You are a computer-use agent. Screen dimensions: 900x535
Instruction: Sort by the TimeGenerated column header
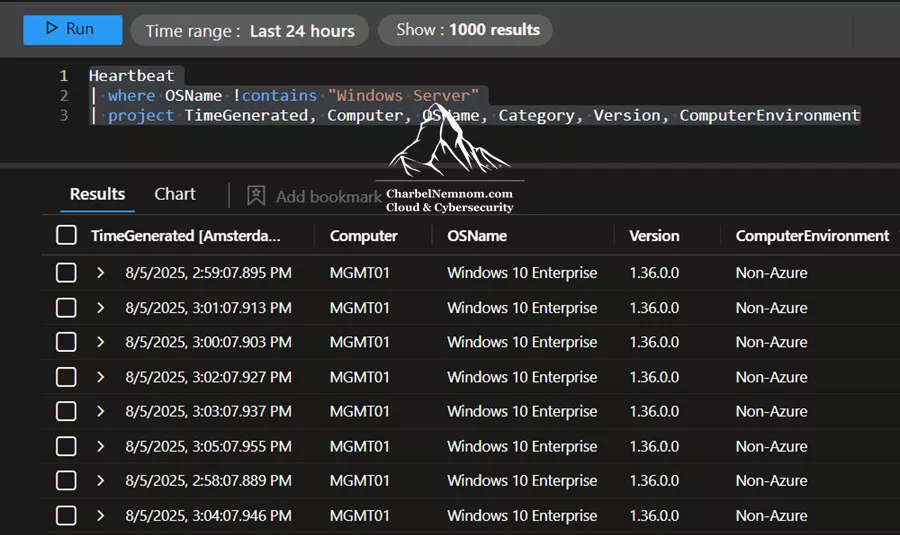tap(185, 236)
